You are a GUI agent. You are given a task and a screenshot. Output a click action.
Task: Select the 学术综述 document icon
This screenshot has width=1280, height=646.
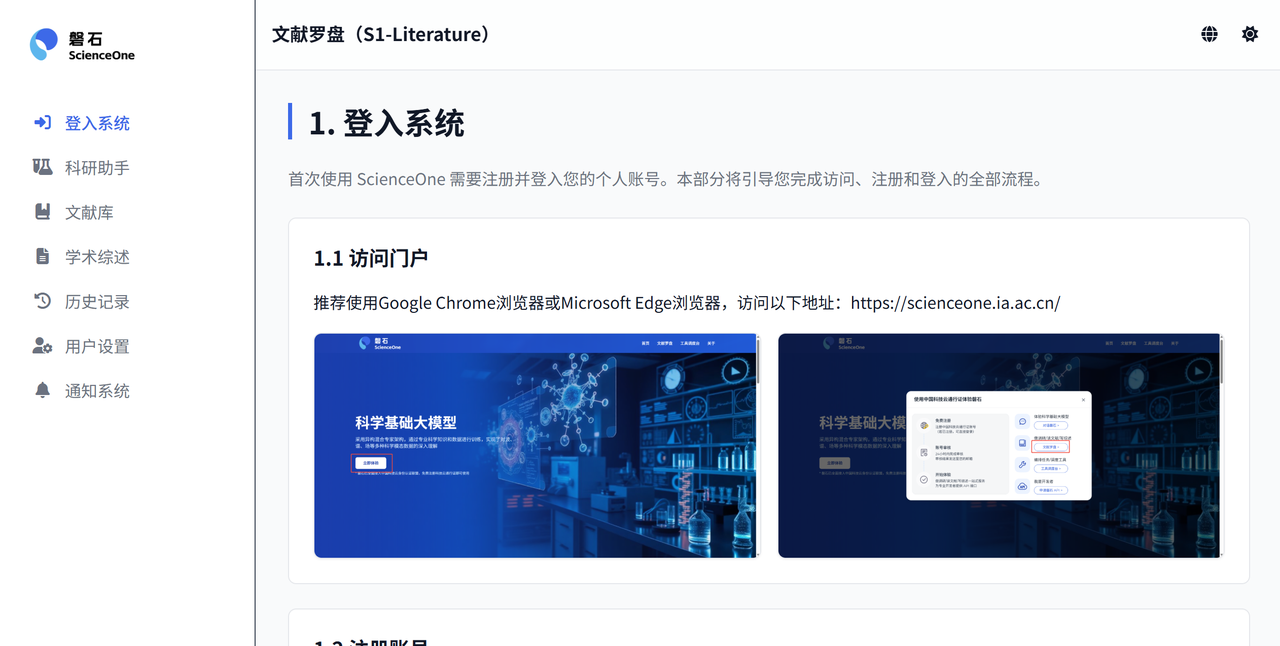[x=40, y=256]
